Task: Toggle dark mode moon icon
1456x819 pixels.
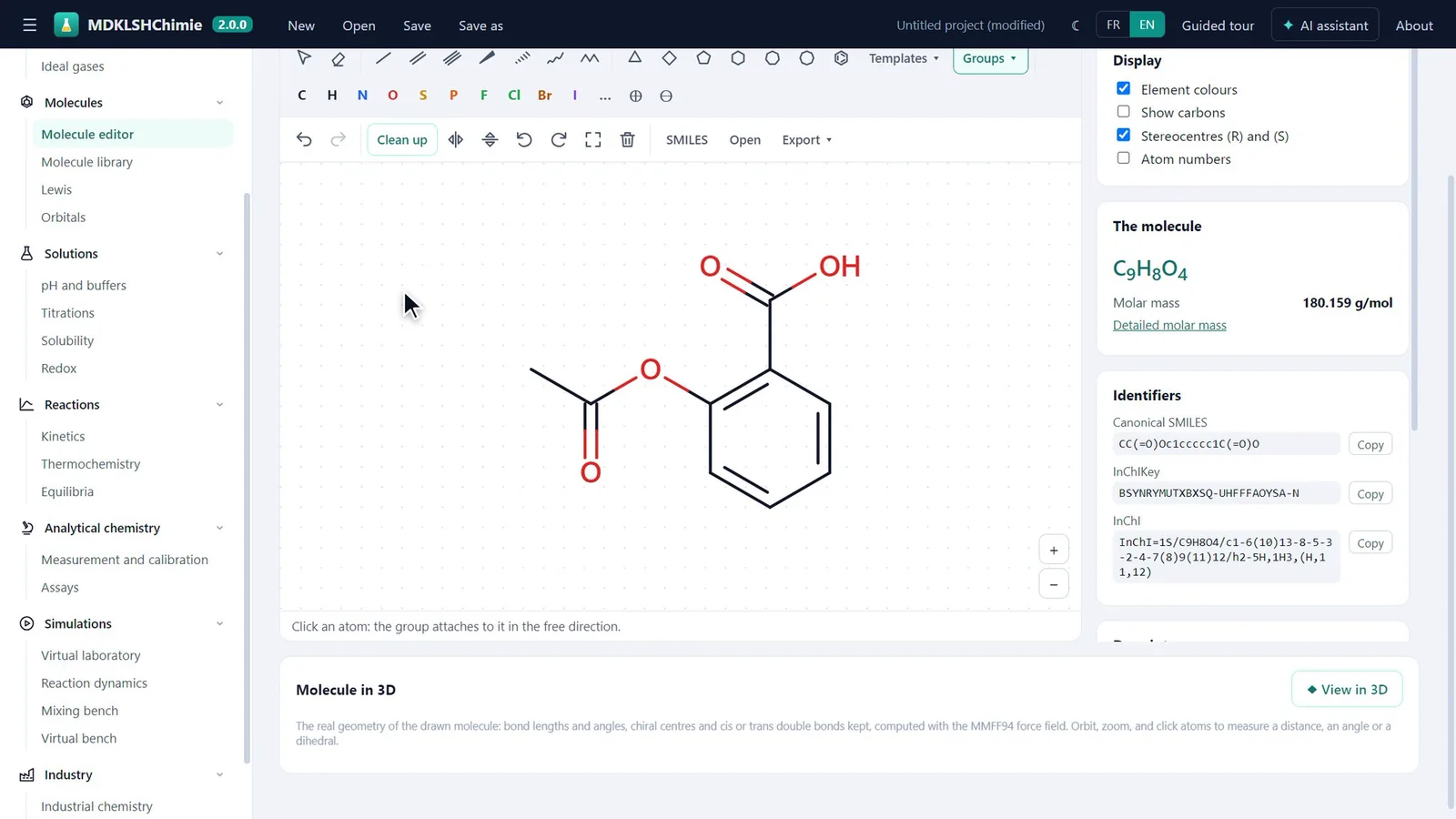Action: point(1076,25)
